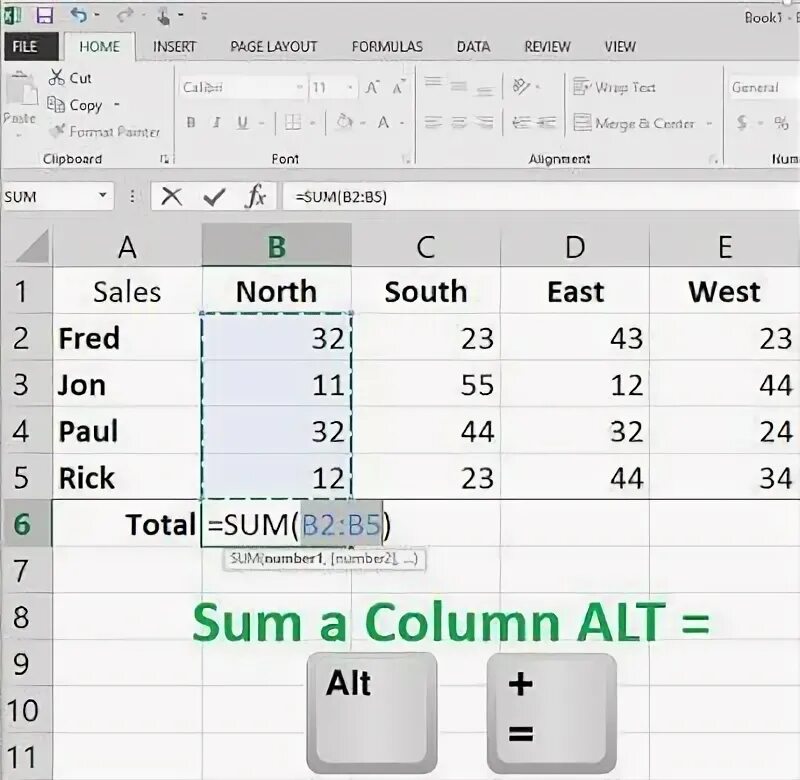Expand the Merge & Center dropdown arrow

click(x=709, y=123)
